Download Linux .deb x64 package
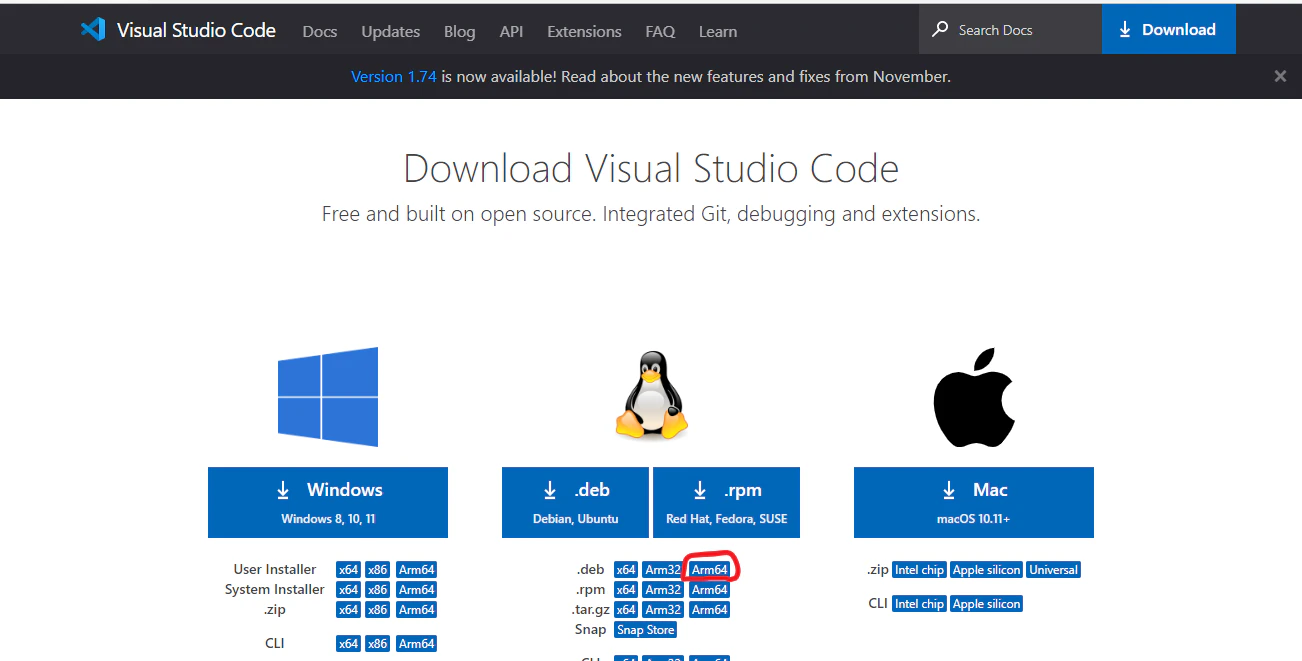1302x661 pixels. click(x=626, y=570)
